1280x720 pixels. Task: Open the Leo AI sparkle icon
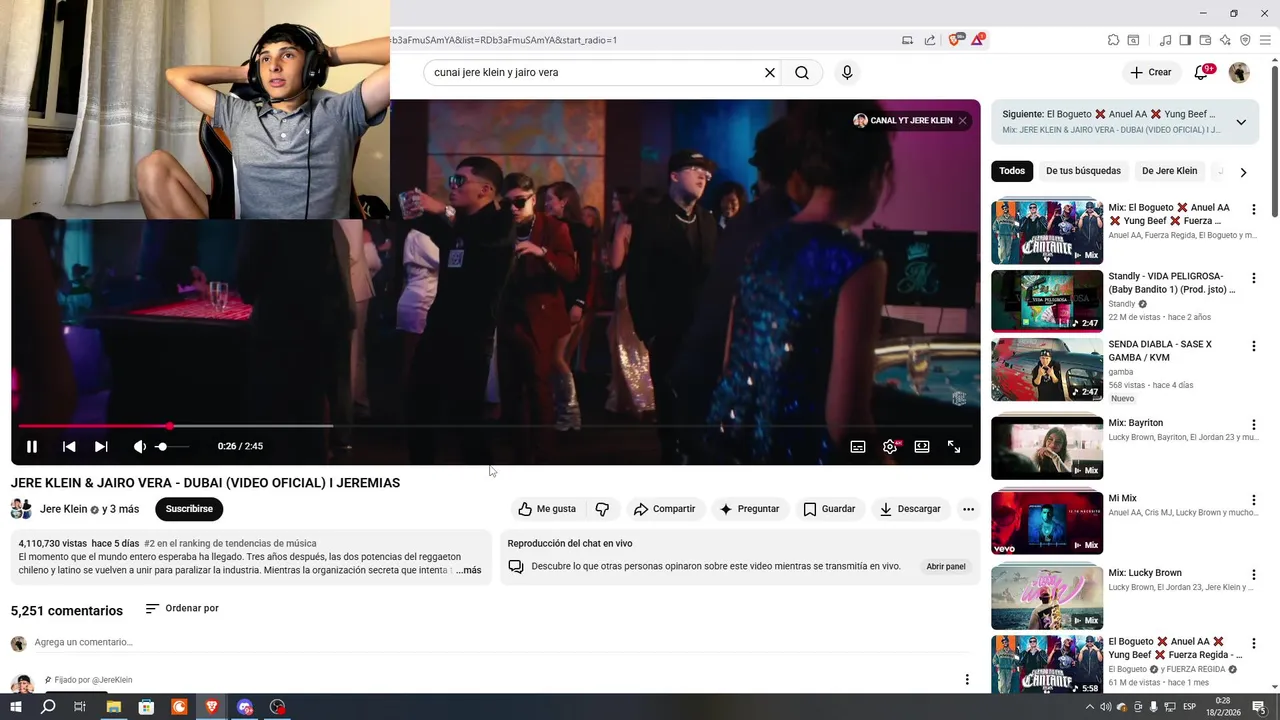tap(1225, 40)
